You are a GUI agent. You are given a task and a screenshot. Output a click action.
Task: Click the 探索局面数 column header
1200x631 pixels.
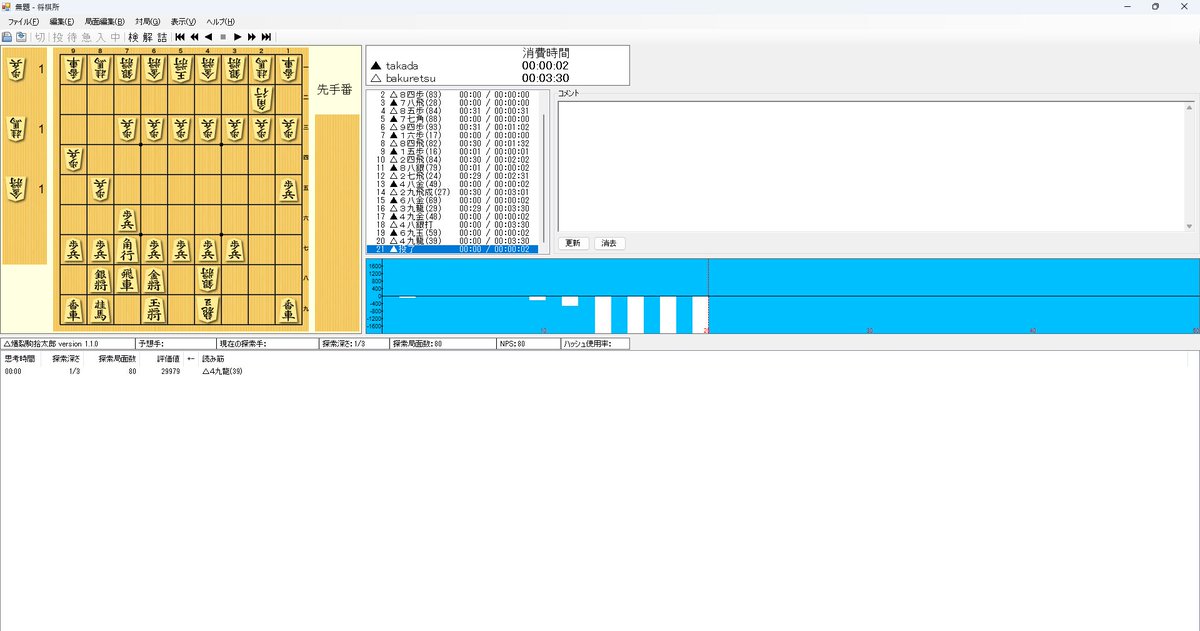[117, 358]
